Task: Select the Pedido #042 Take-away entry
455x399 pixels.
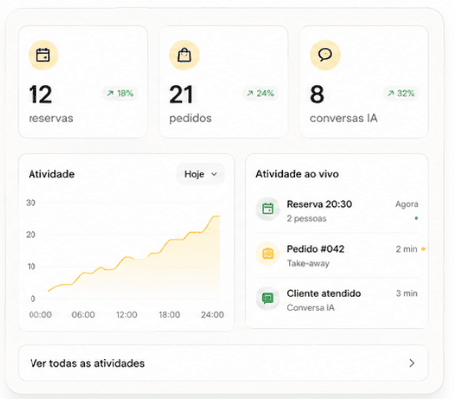Action: 337,256
